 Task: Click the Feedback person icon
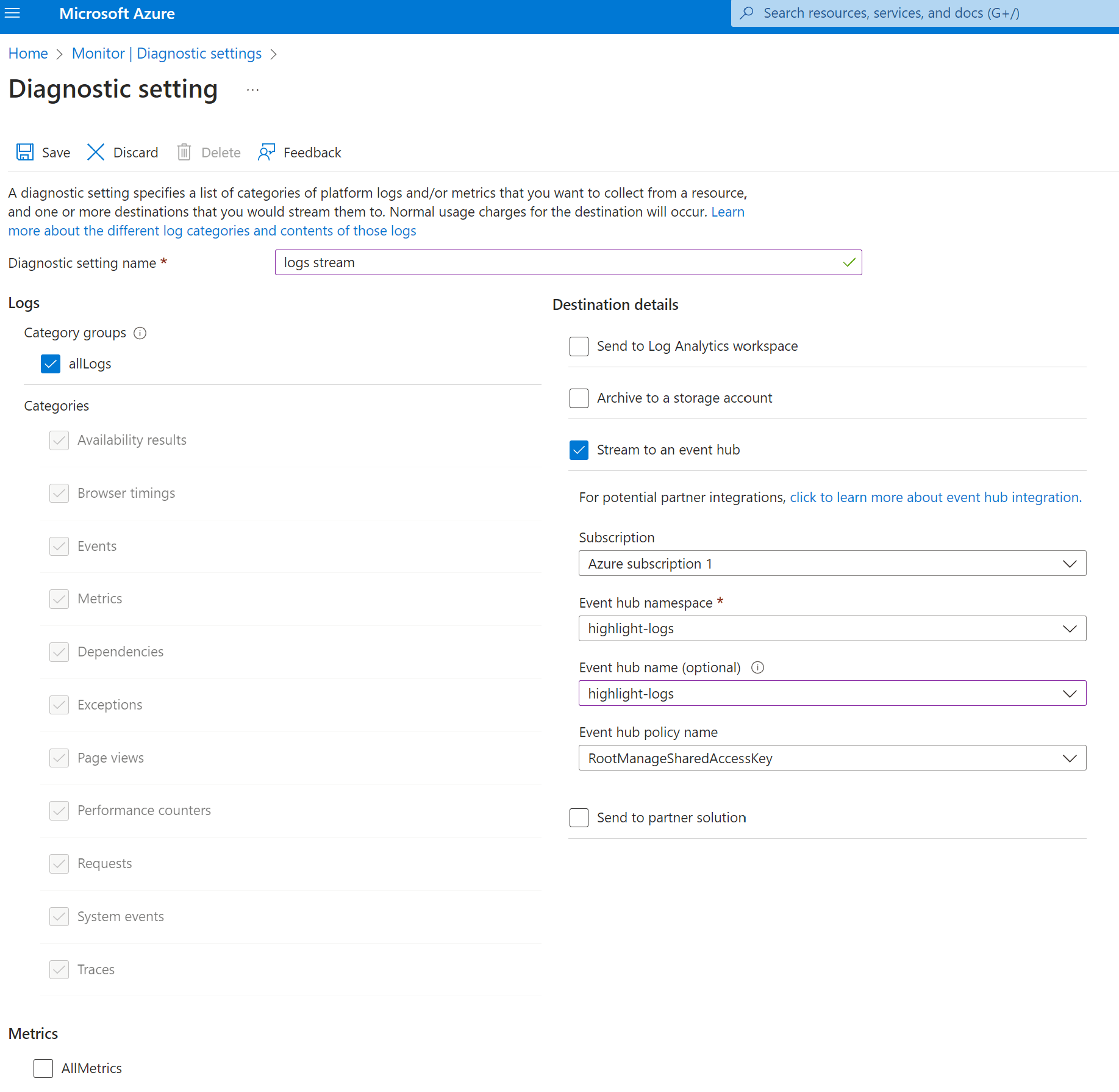pos(266,152)
